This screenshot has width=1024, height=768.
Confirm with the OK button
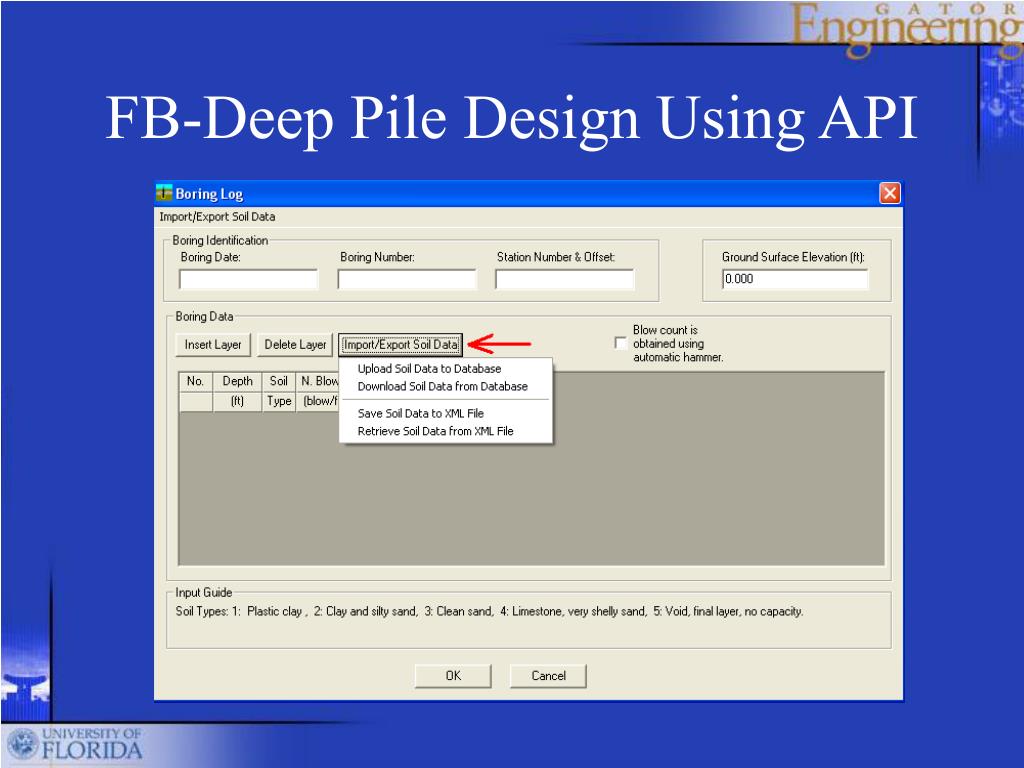pyautogui.click(x=453, y=676)
